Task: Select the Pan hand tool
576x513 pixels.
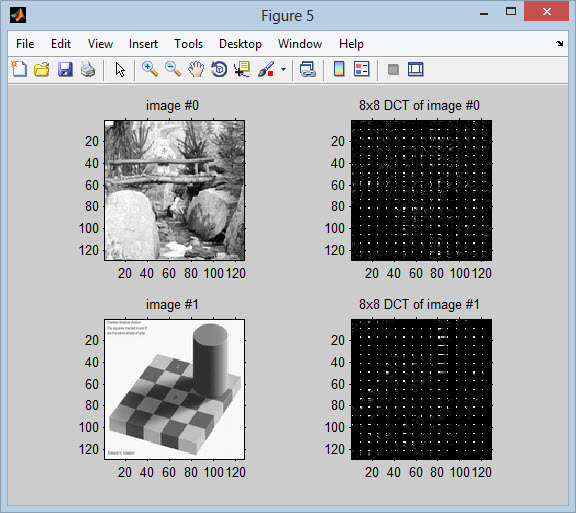Action: (196, 69)
